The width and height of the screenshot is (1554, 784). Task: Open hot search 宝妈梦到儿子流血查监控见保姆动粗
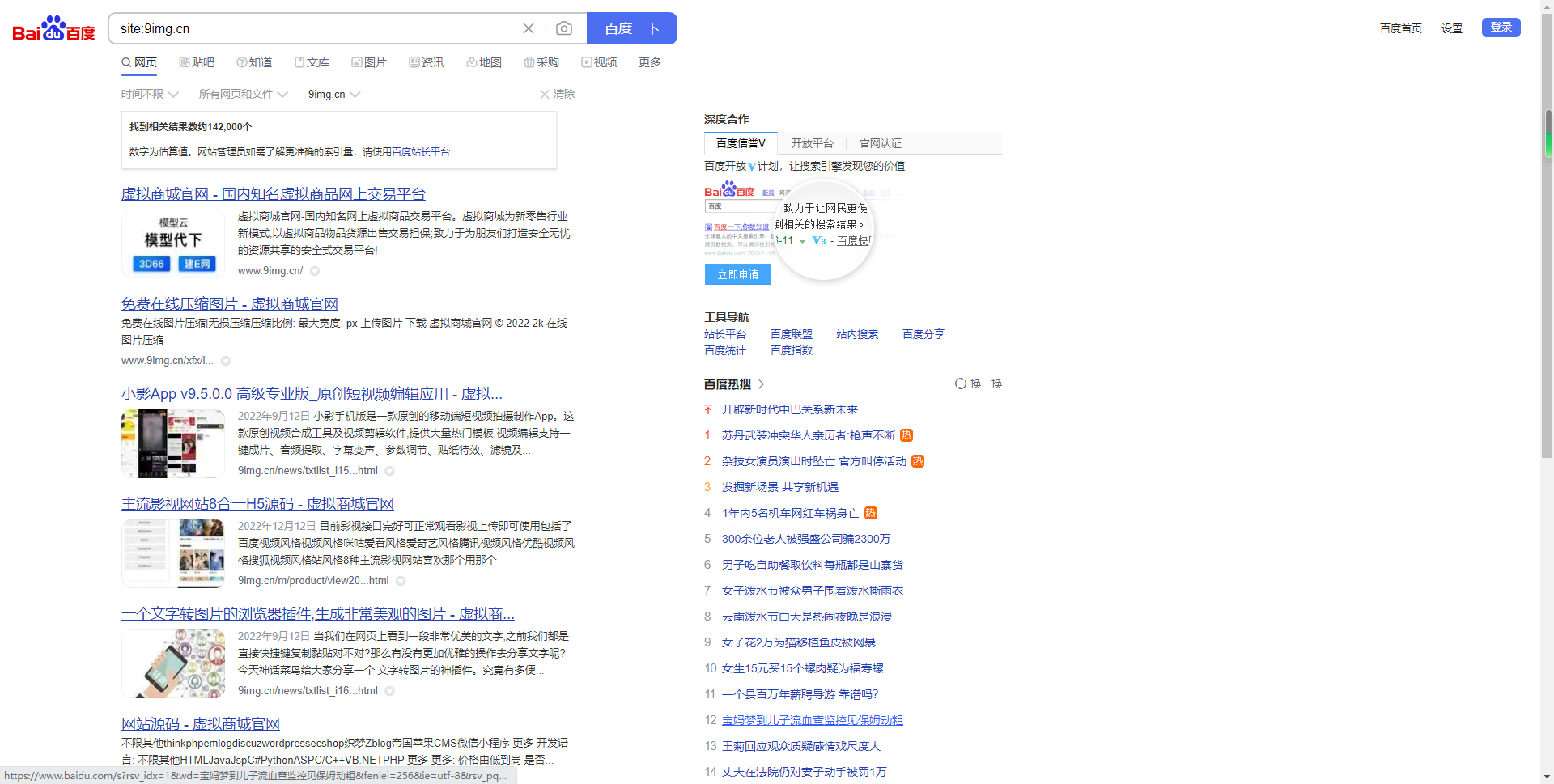pos(813,720)
